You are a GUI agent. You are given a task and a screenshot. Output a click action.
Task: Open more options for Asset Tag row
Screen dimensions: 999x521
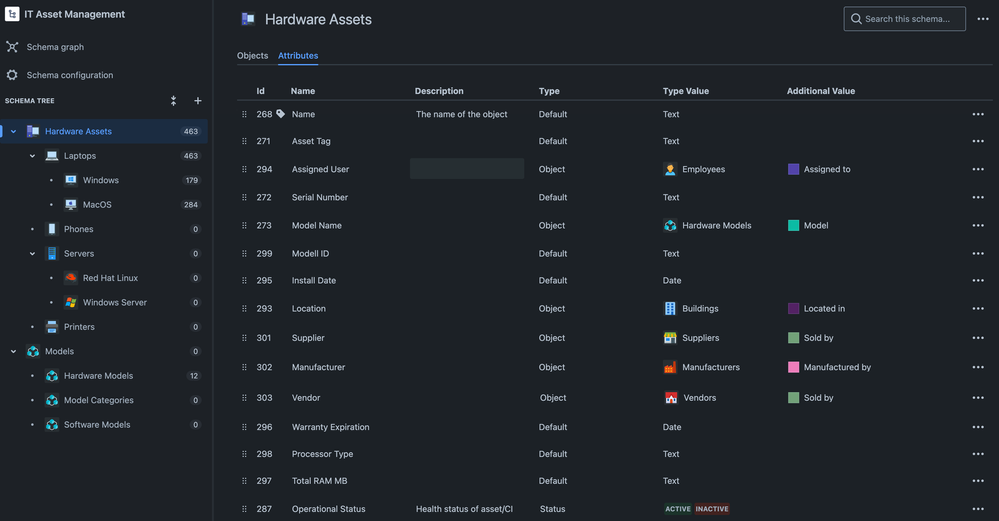pos(978,141)
